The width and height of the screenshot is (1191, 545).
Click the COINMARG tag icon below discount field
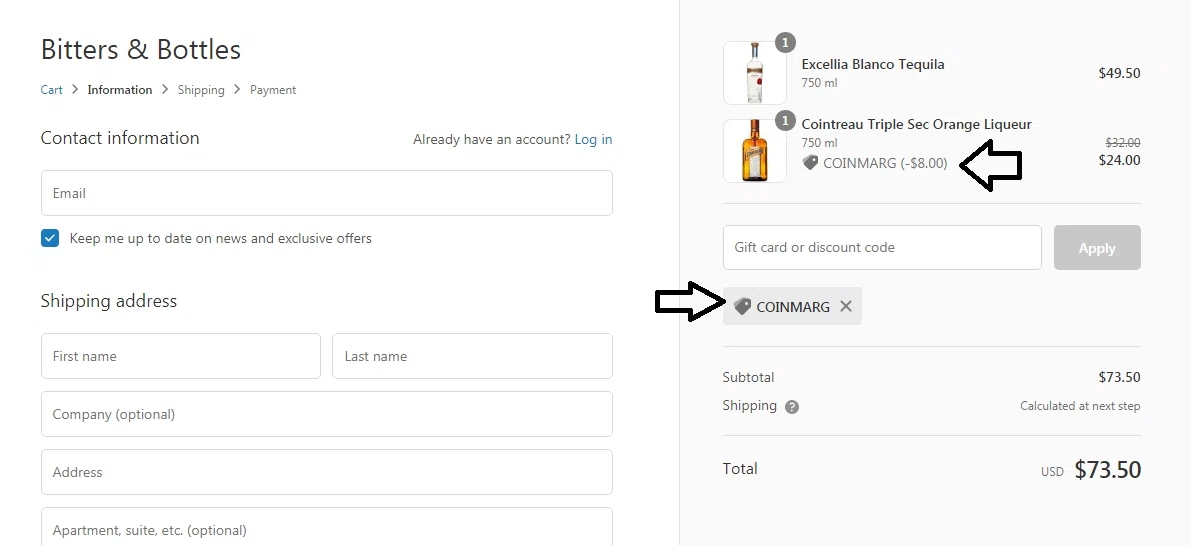(742, 307)
